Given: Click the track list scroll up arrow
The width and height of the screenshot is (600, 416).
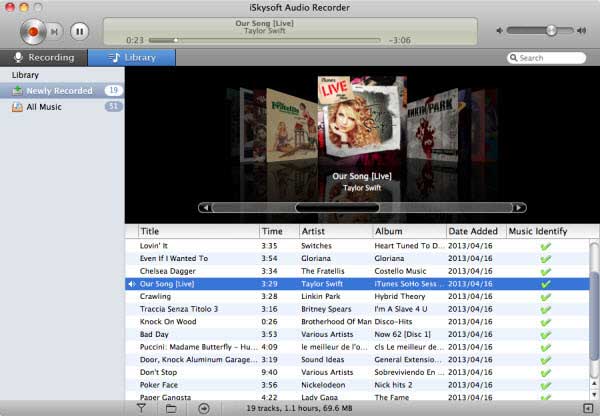Looking at the screenshot, I should point(594,383).
